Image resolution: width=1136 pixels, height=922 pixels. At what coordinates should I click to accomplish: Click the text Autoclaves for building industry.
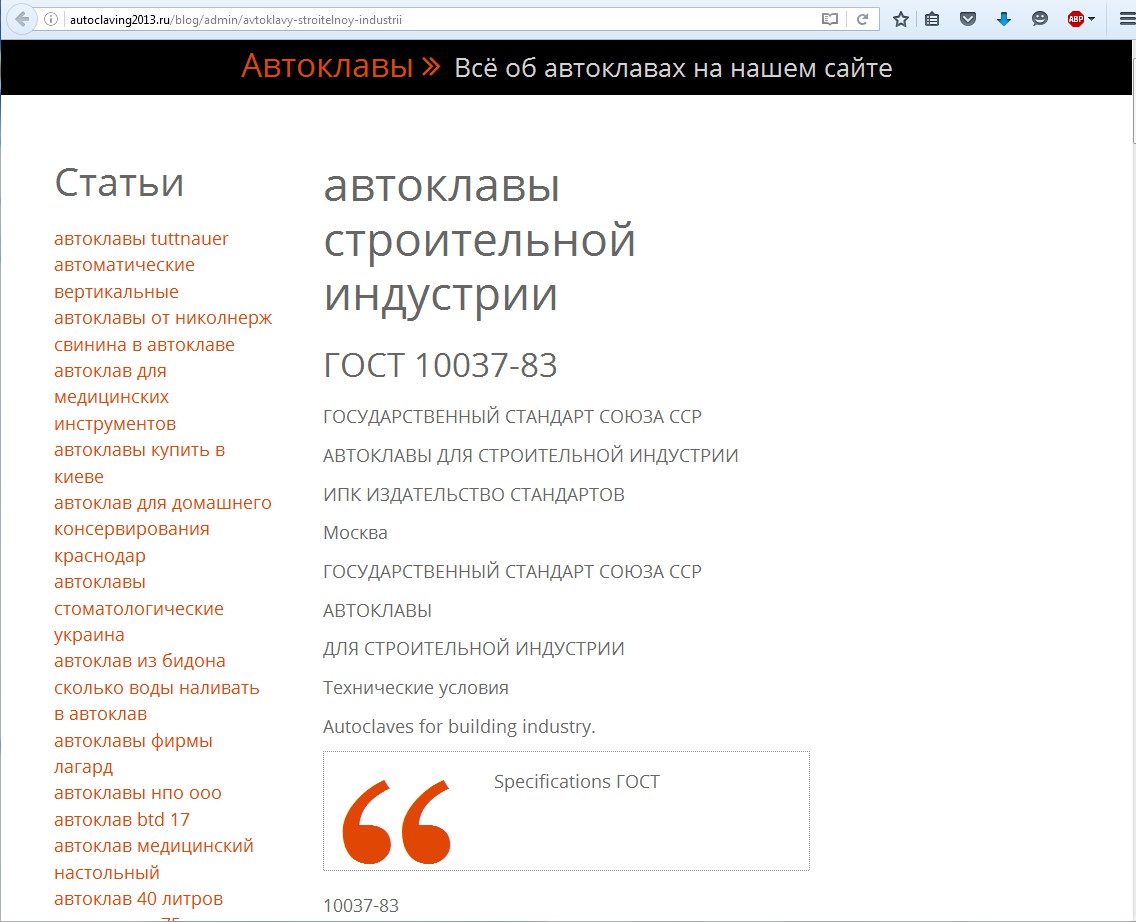(x=459, y=726)
